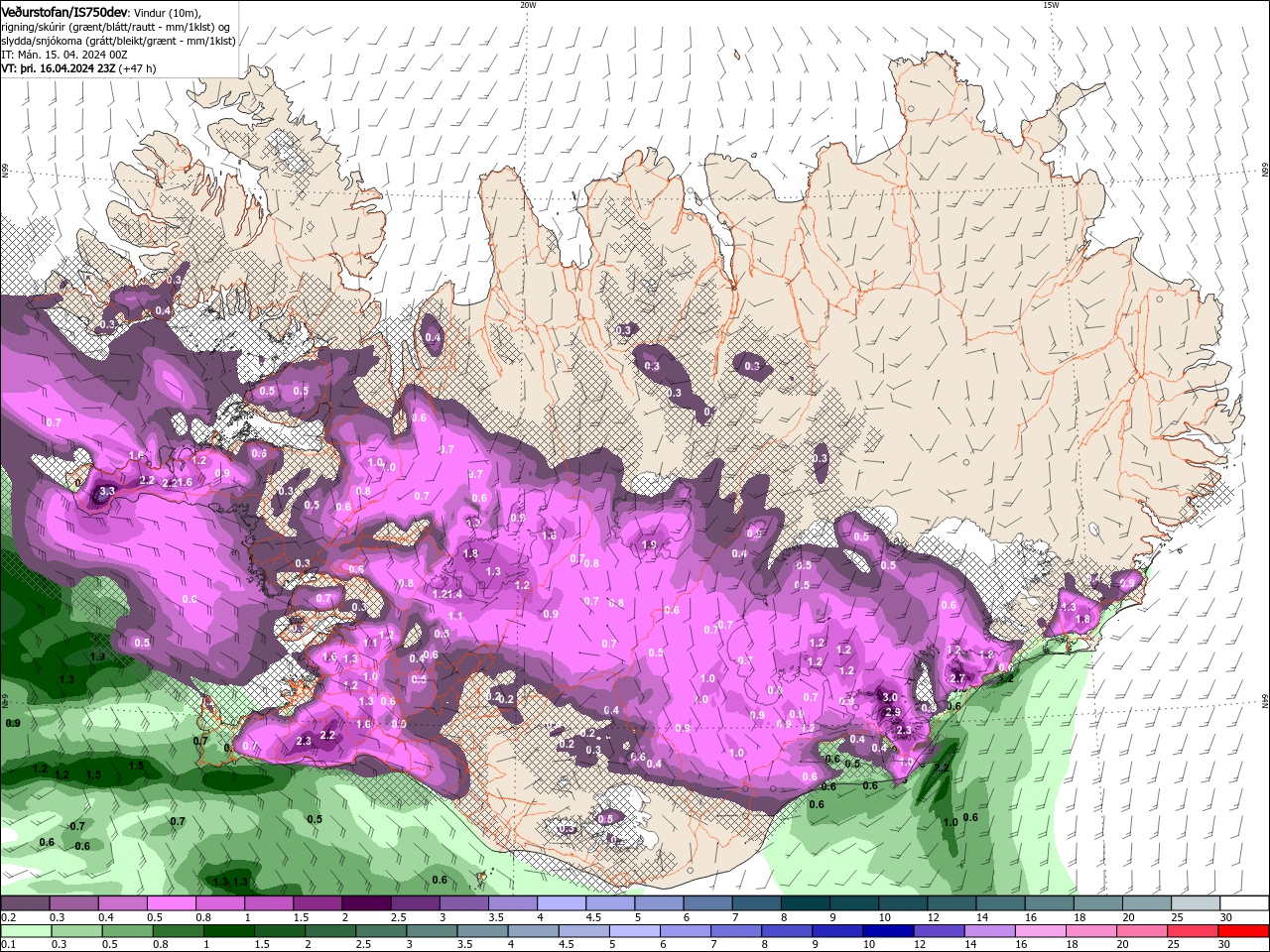
Task: Click the 20W longitude label
Action: pyautogui.click(x=528, y=4)
